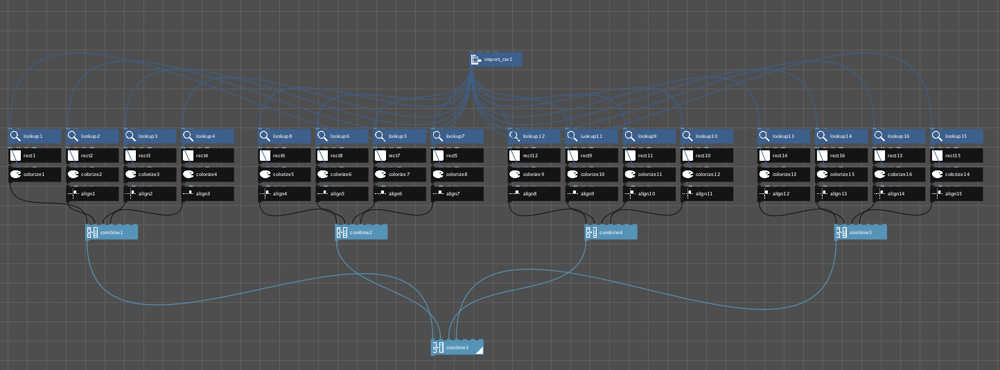Click the combine5 node icon

pyautogui.click(x=841, y=233)
